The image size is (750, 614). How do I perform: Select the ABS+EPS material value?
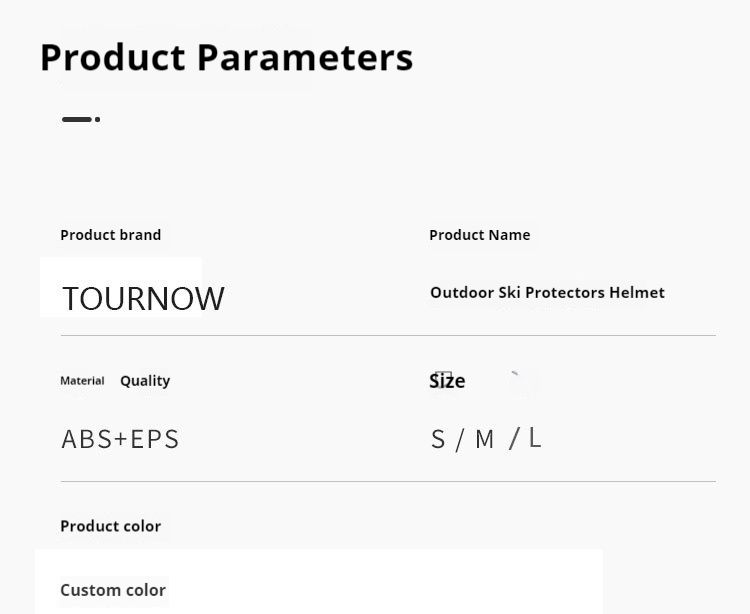pos(120,439)
